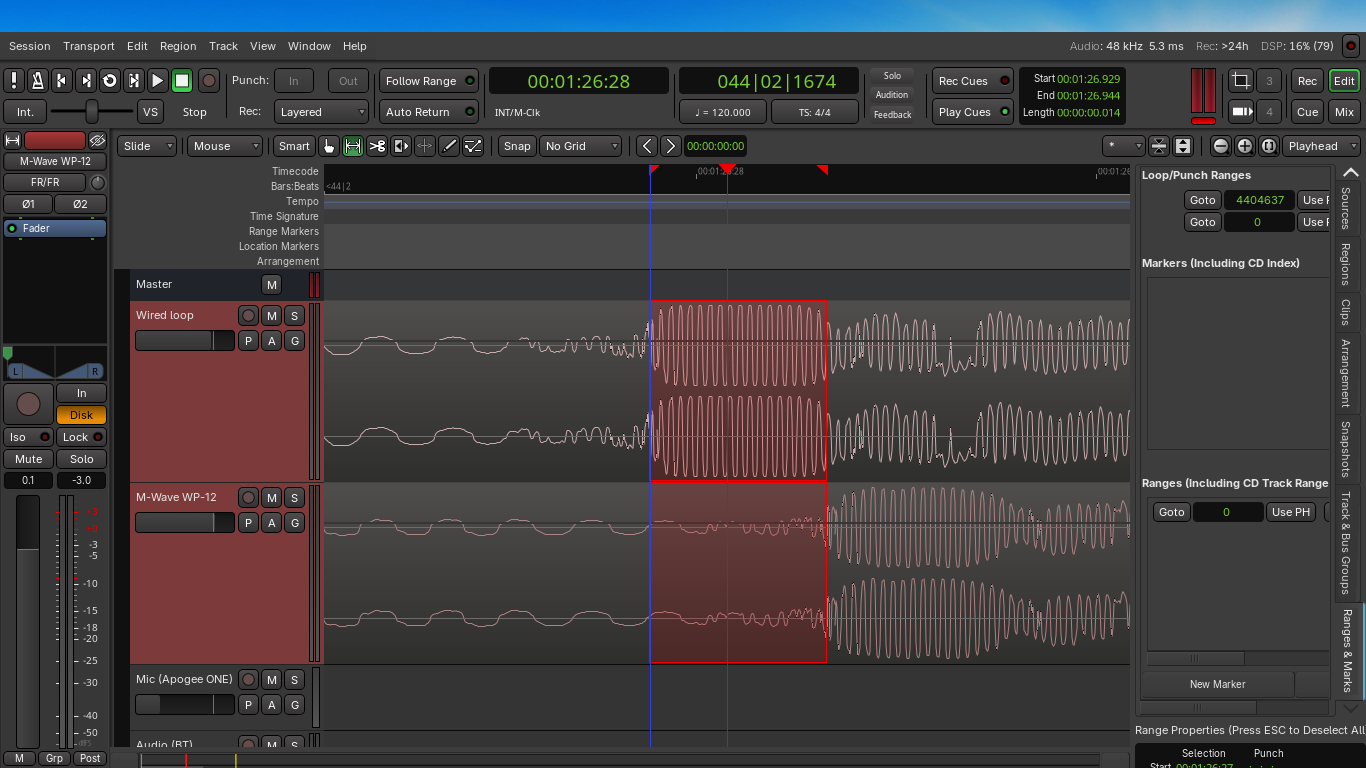Toggle loop playback icon
Viewport: 1366px width, 768px height.
point(110,81)
